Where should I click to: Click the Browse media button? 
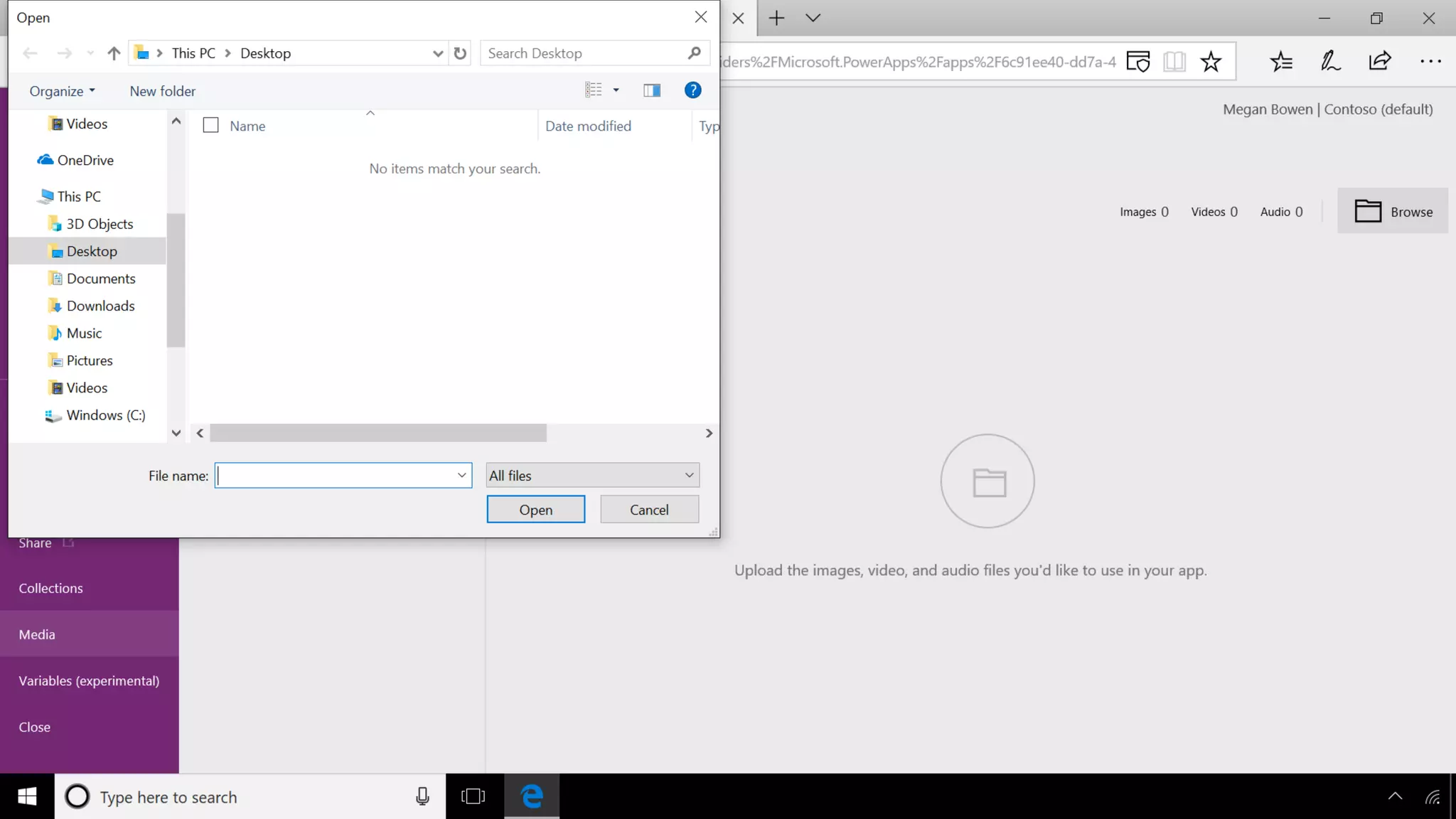tap(1392, 211)
